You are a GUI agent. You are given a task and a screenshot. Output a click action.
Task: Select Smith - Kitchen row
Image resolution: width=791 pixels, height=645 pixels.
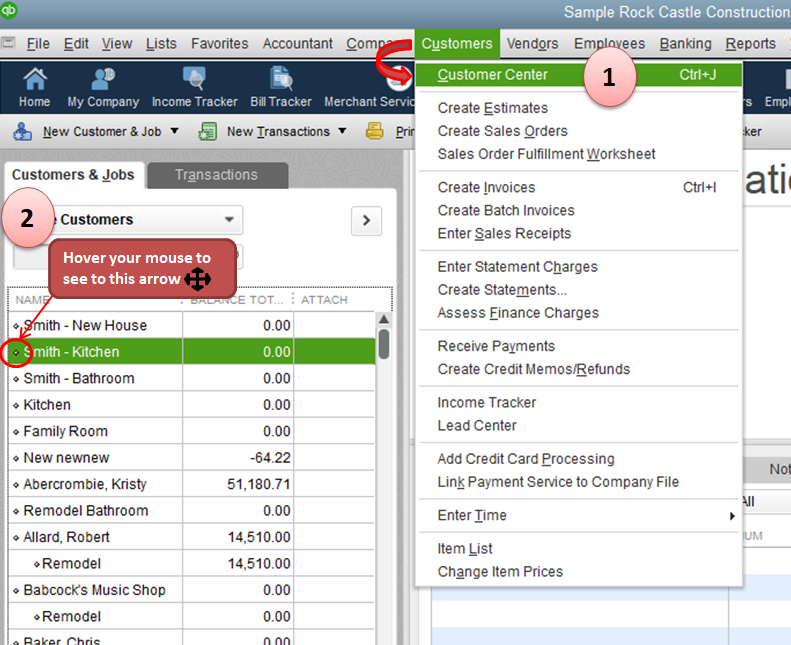coord(192,352)
